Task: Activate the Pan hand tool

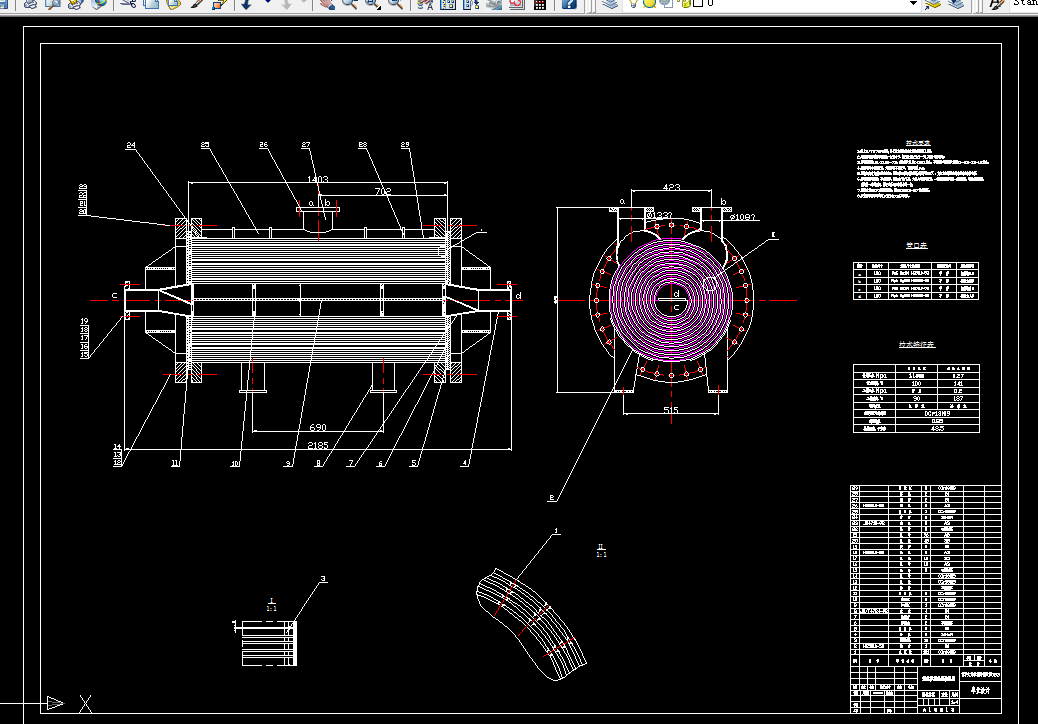Action: [x=326, y=4]
